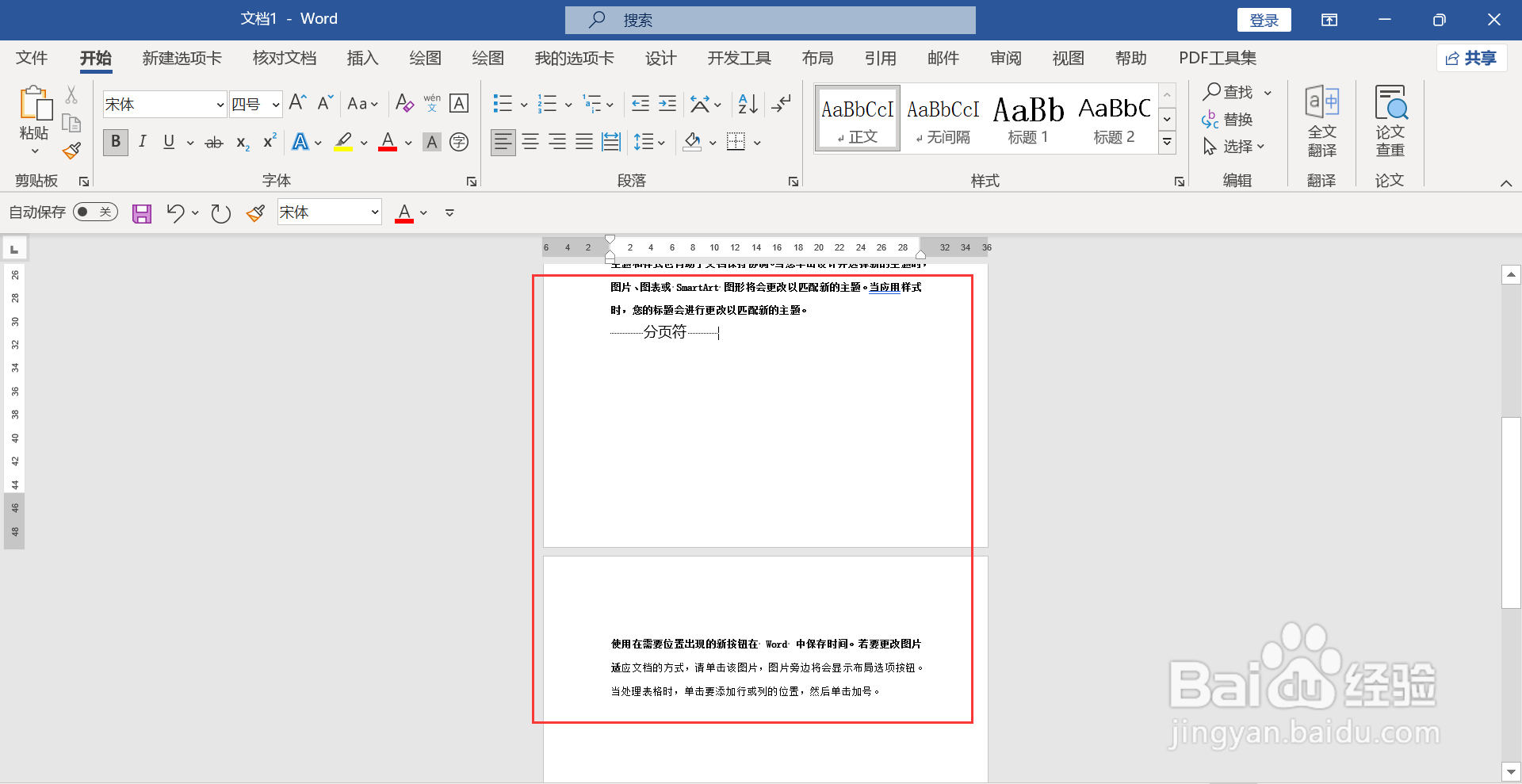Click red font color button in ribbon
This screenshot has width=1522, height=784.
pyautogui.click(x=388, y=142)
